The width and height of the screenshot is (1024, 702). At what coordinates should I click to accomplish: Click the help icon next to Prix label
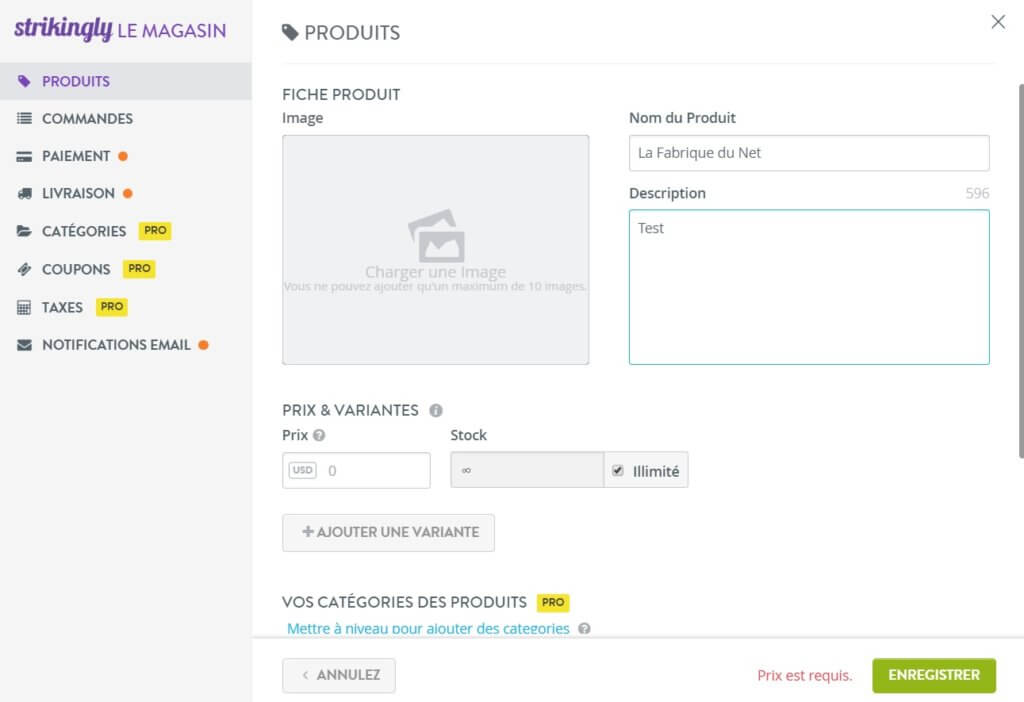(319, 435)
